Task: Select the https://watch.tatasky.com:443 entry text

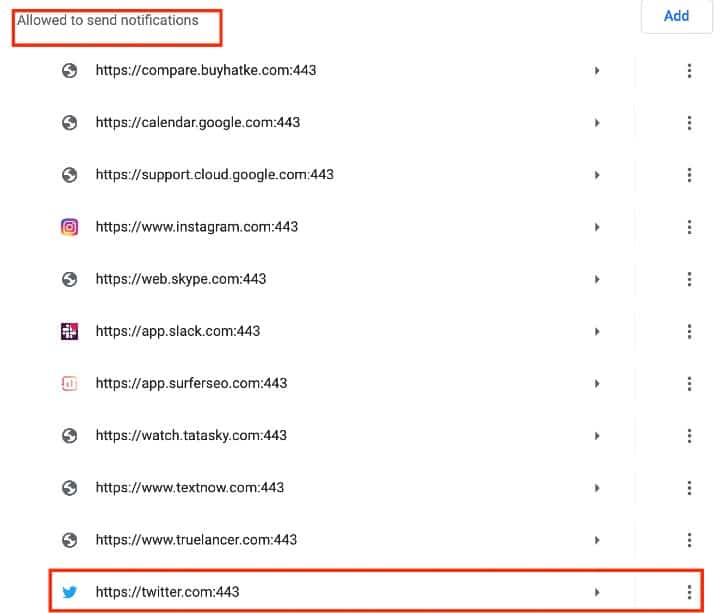Action: click(x=191, y=435)
